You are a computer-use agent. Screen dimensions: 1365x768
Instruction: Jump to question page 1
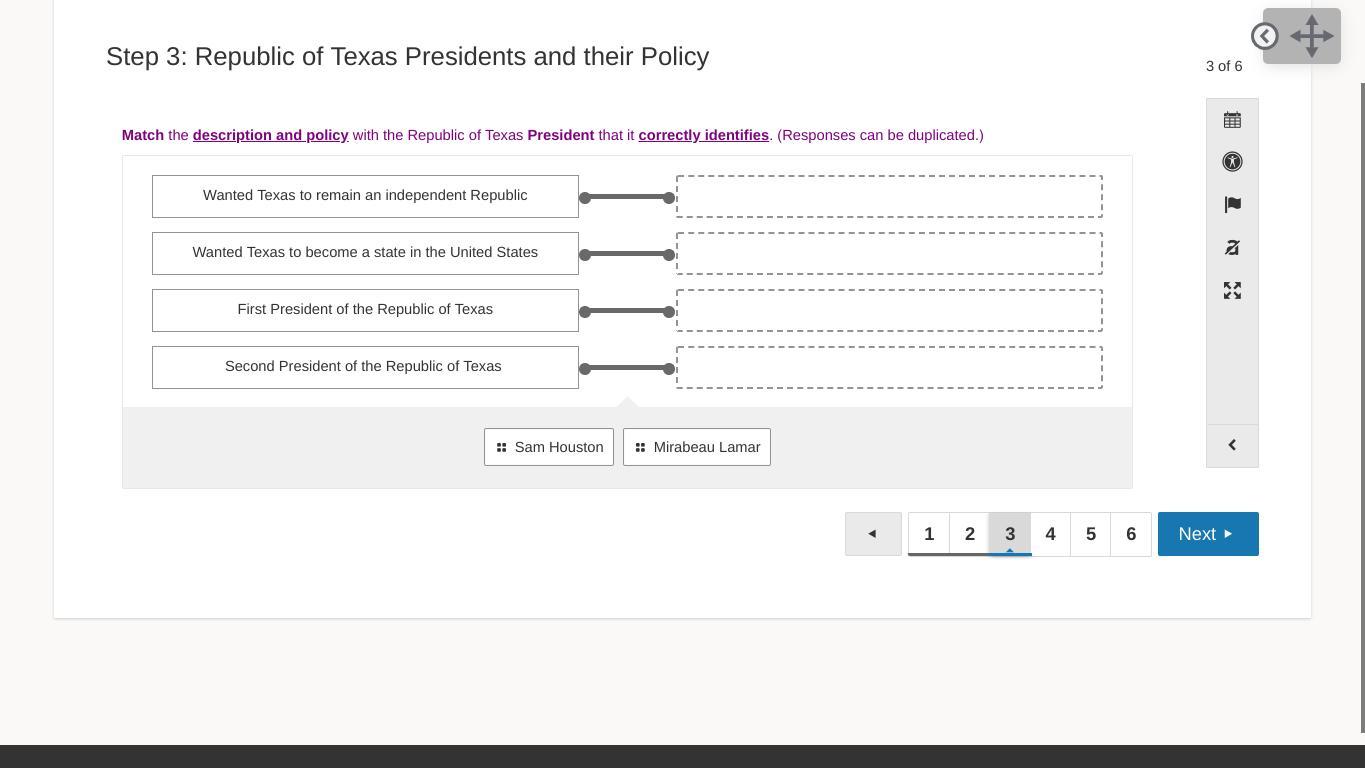929,534
